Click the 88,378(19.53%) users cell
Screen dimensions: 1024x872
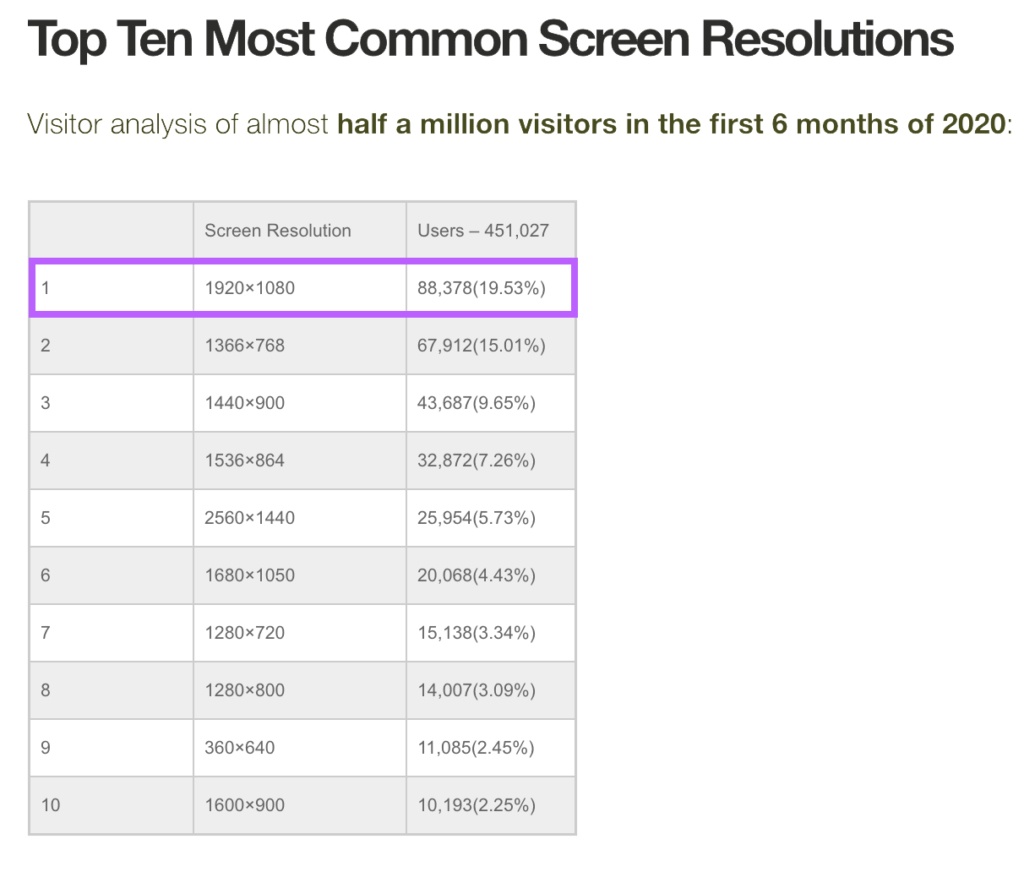coord(481,289)
